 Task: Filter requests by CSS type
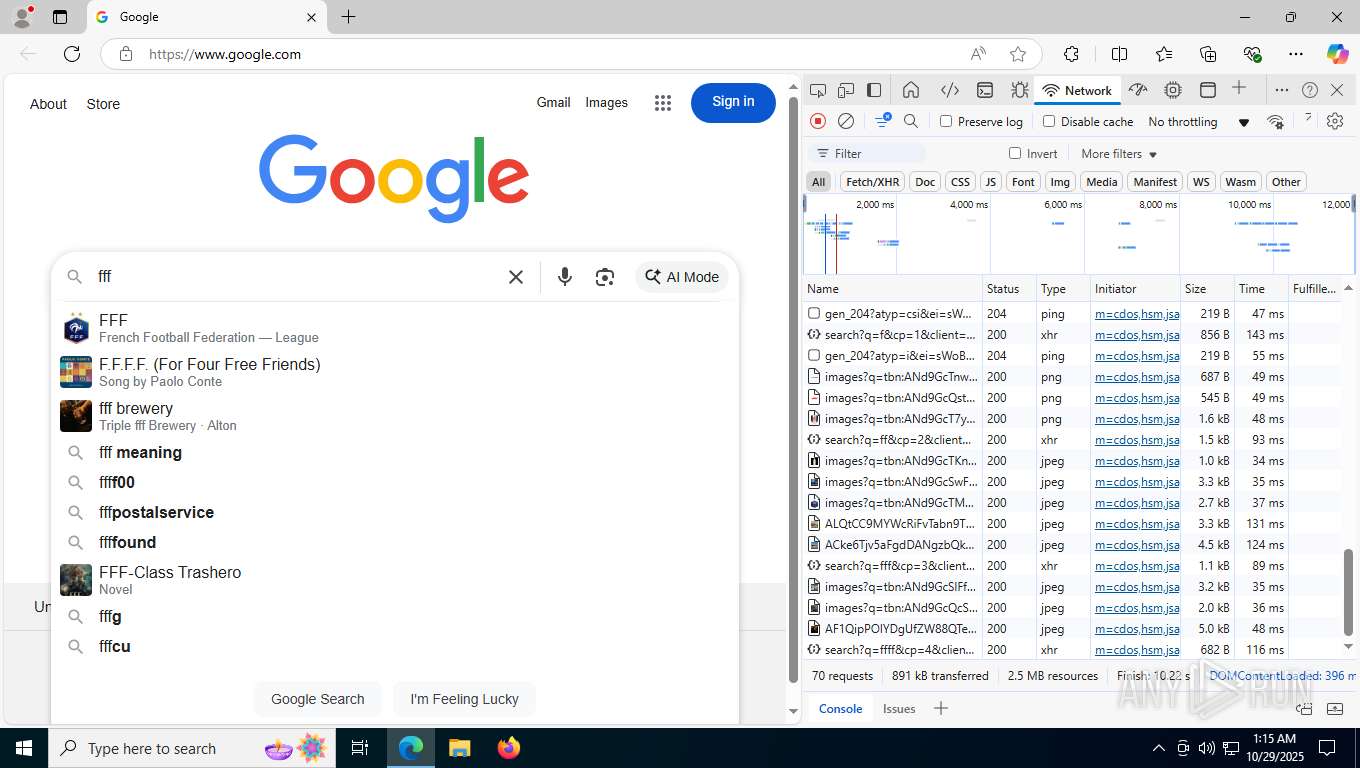tap(960, 181)
